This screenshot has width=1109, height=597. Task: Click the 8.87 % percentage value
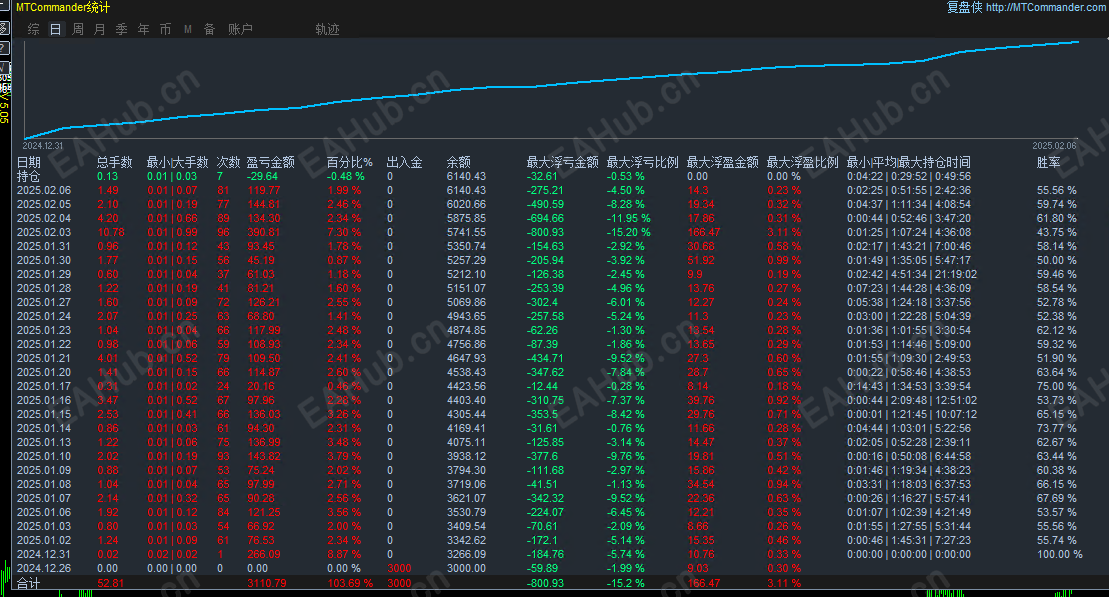tap(344, 554)
